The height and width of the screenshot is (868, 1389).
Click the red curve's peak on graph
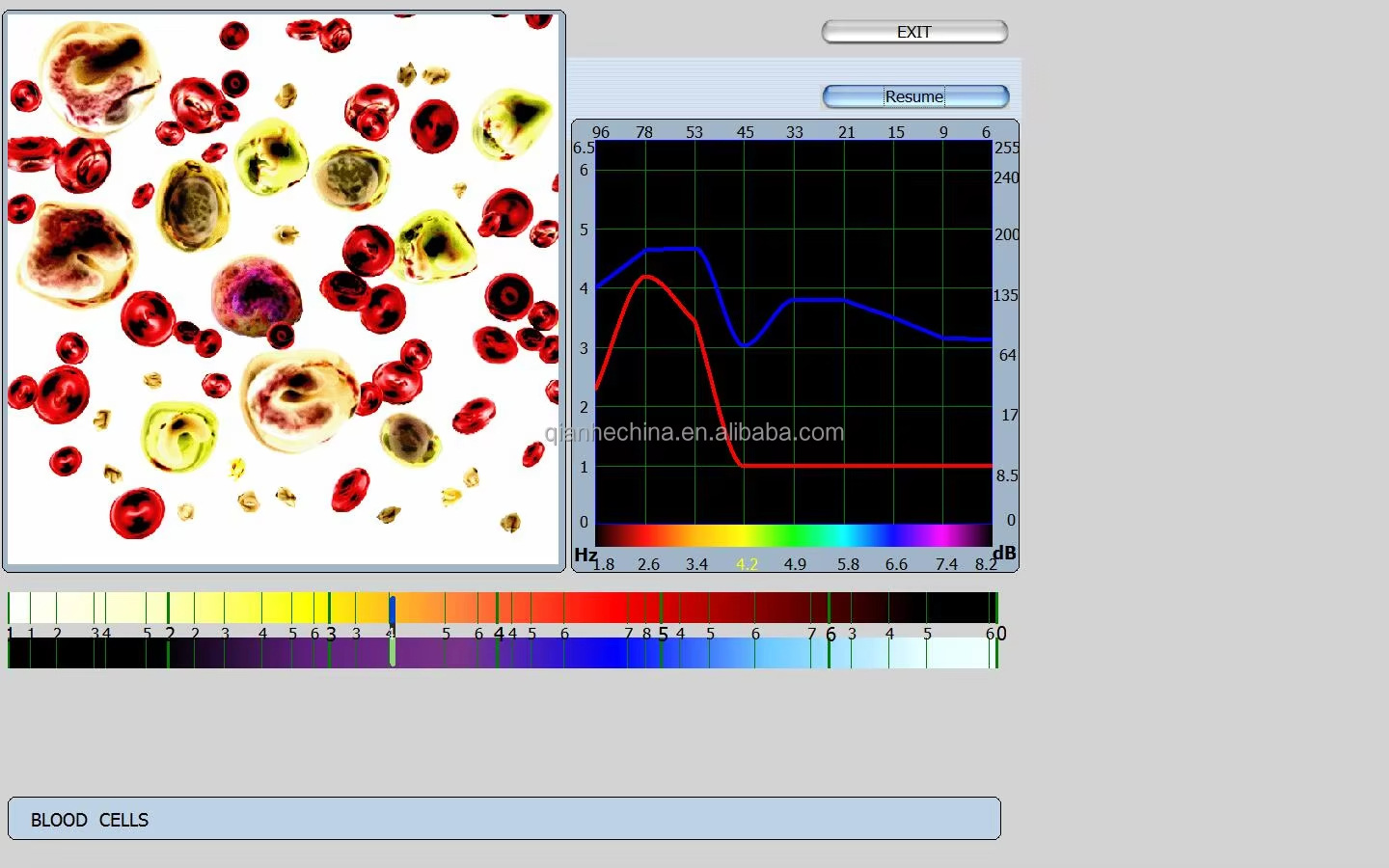click(645, 277)
